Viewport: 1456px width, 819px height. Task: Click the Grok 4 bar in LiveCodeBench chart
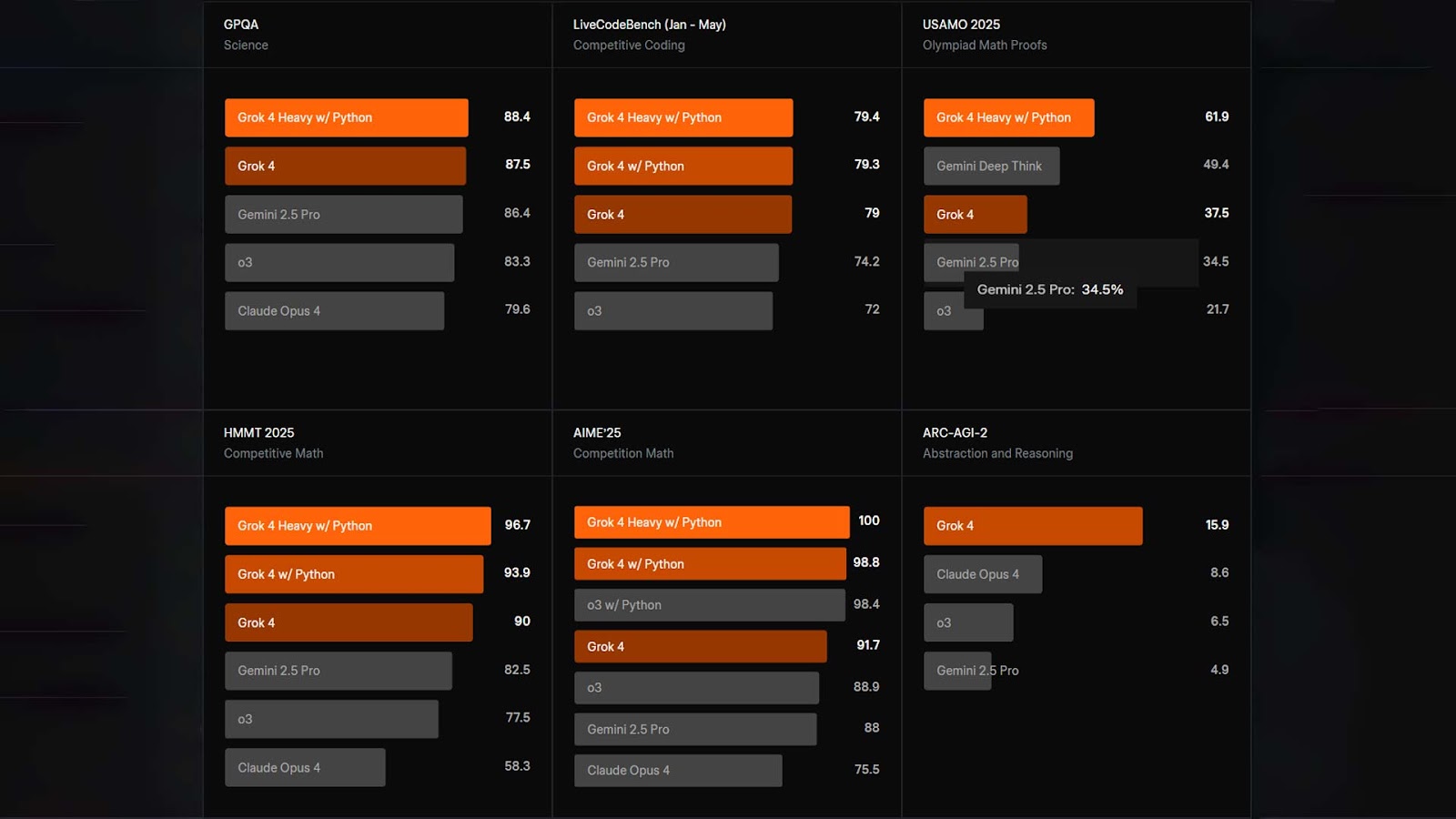682,214
